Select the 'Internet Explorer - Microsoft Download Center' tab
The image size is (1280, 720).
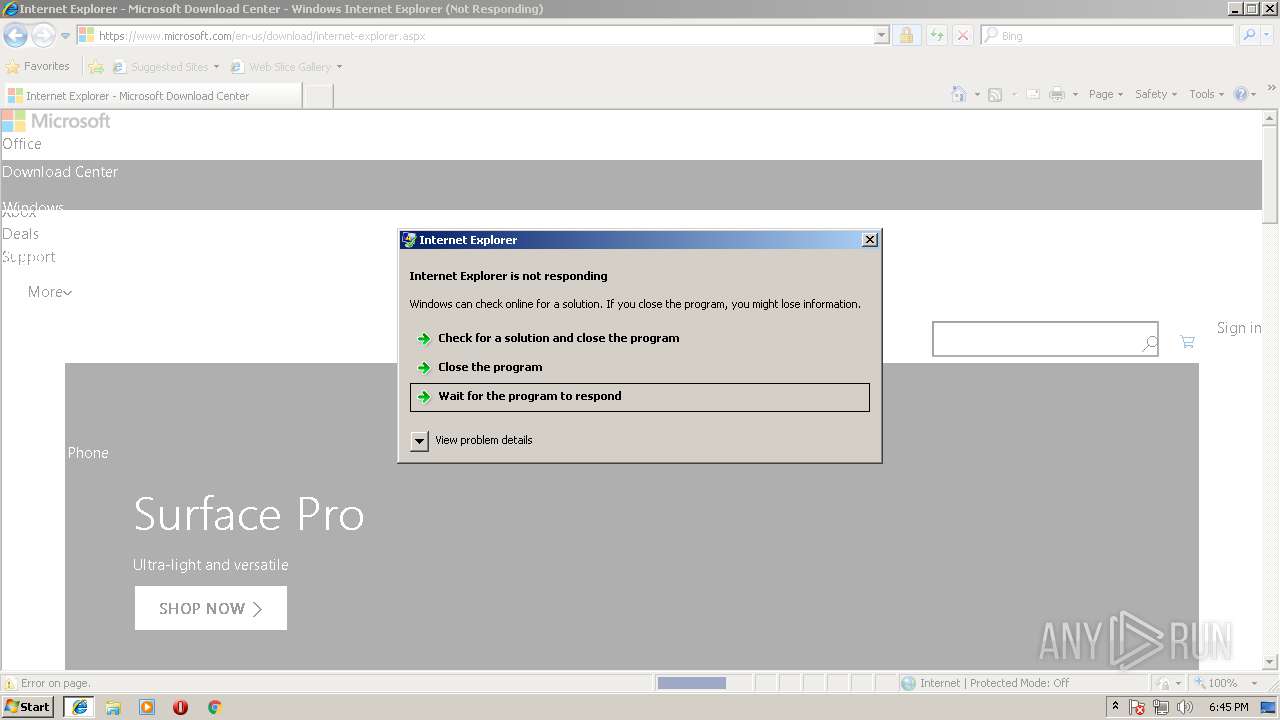(152, 96)
